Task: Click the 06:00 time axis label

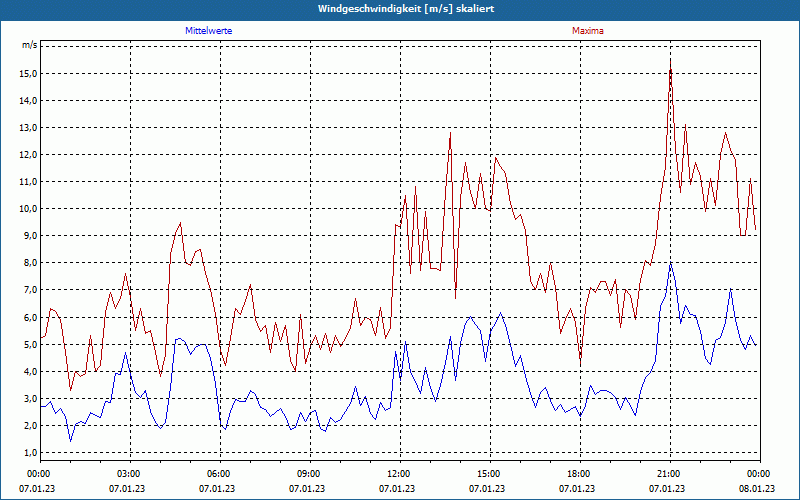Action: click(x=217, y=474)
